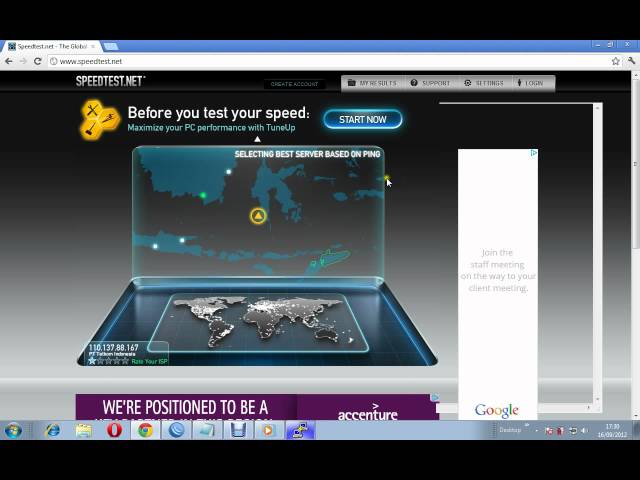Launch Opera from the taskbar

coord(115,430)
